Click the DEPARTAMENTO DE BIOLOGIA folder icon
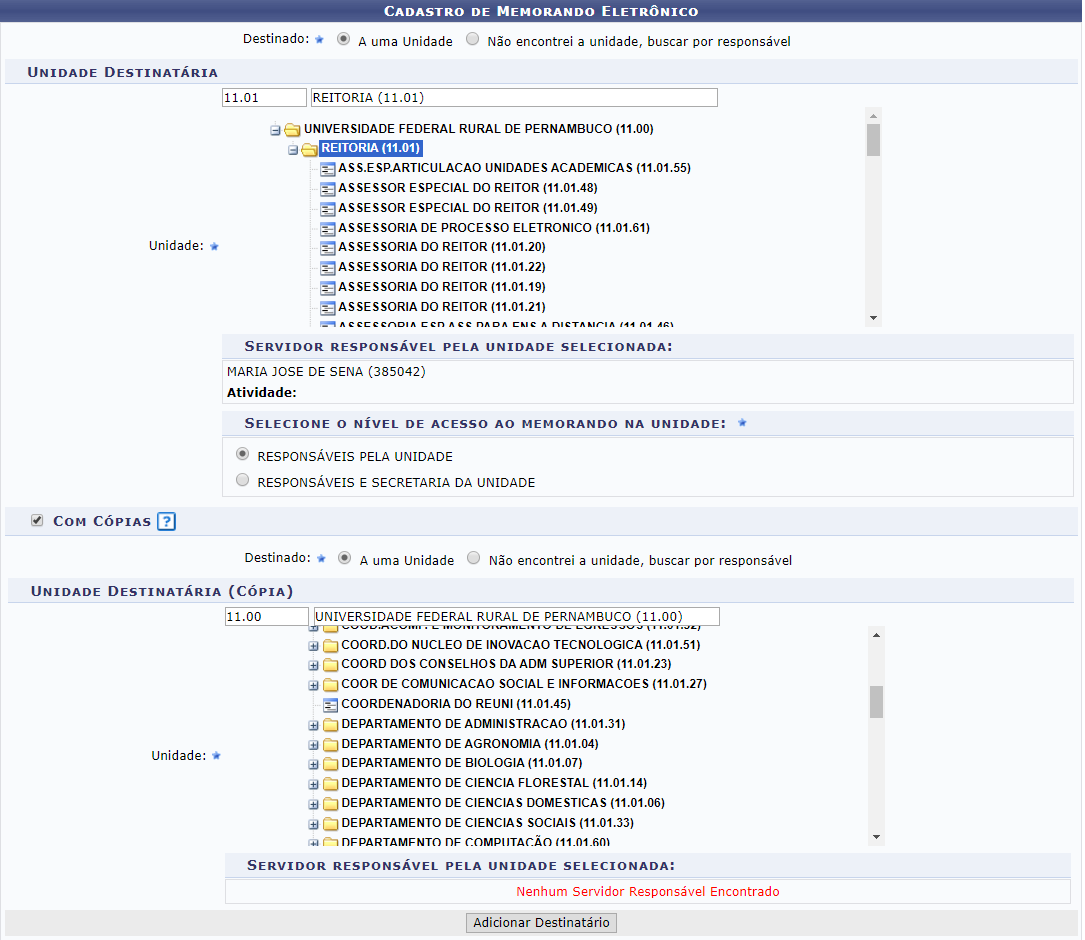The width and height of the screenshot is (1085, 940). coord(330,764)
